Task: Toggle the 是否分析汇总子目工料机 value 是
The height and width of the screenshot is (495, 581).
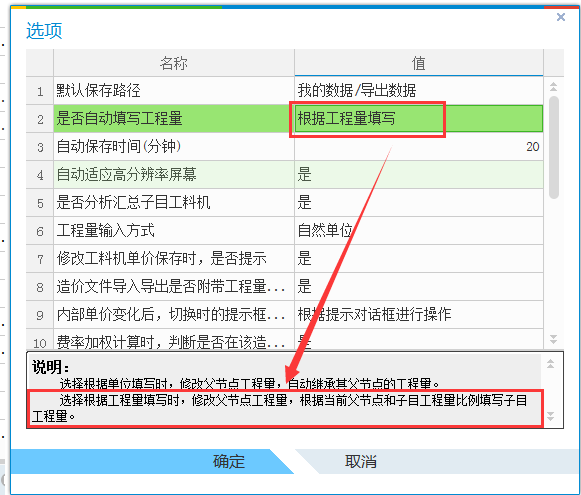Action: (419, 203)
